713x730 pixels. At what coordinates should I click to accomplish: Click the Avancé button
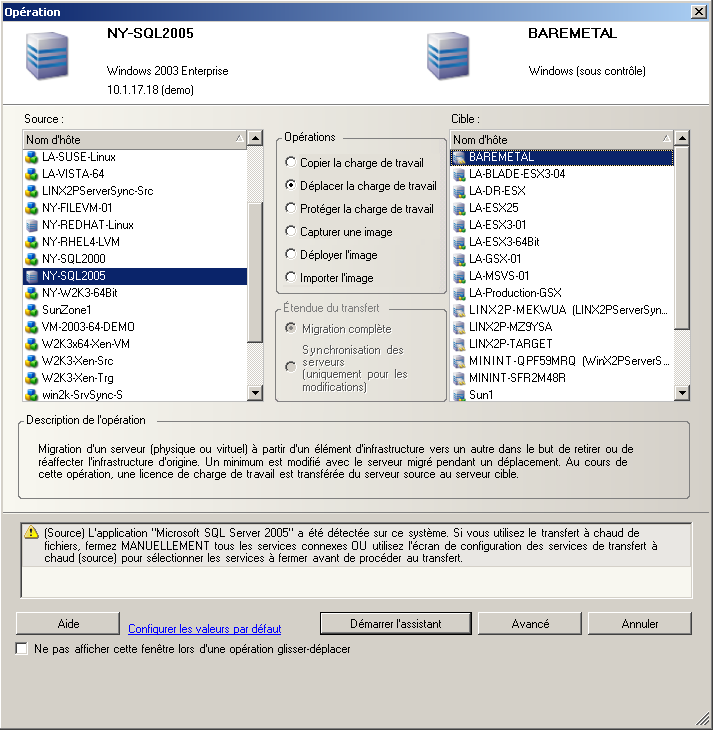pyautogui.click(x=530, y=624)
